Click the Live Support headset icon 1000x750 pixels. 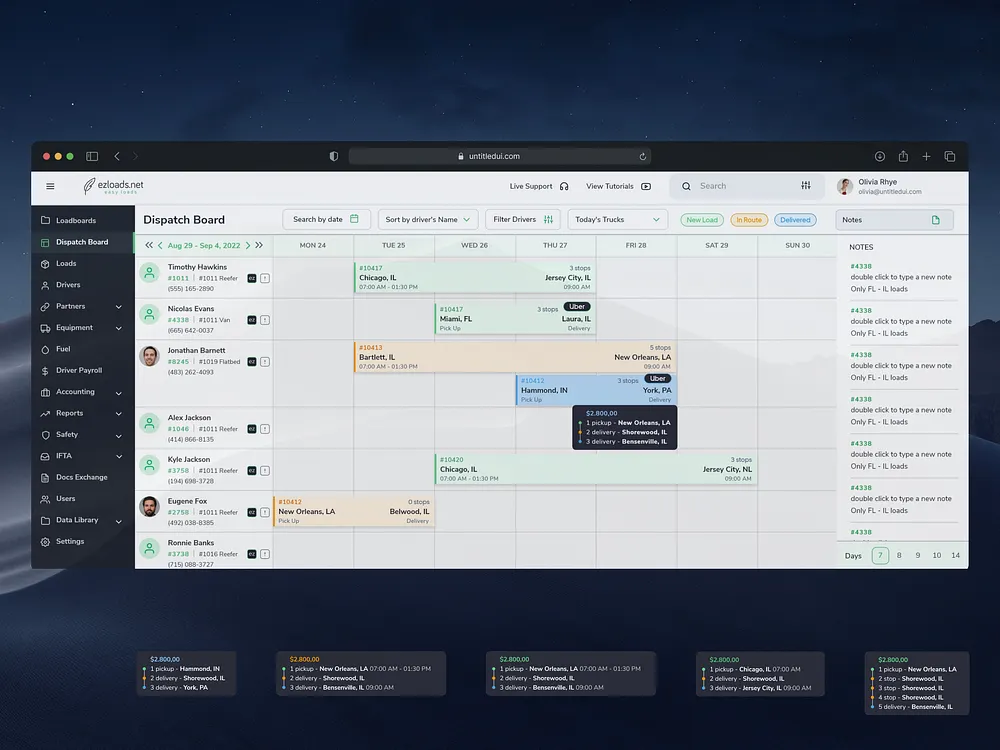coord(566,186)
